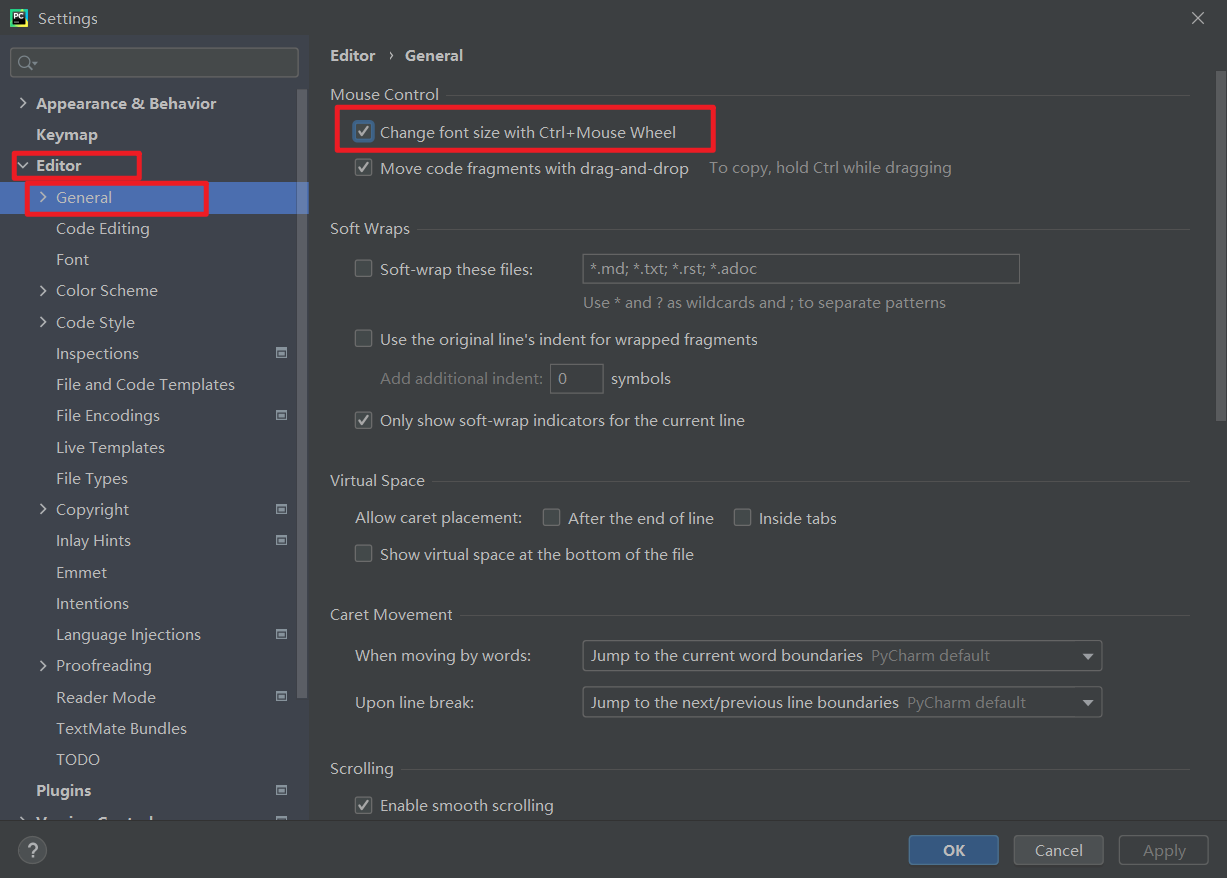Click the search magnifier icon in settings
Image resolution: width=1227 pixels, height=878 pixels.
(x=26, y=63)
